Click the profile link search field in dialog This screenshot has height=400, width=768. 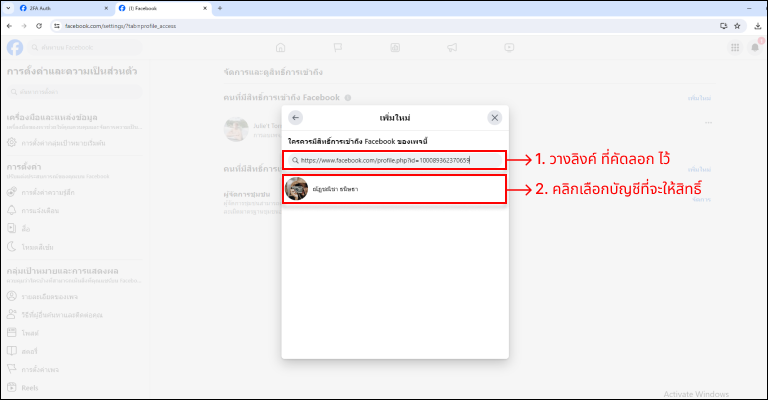click(x=394, y=160)
